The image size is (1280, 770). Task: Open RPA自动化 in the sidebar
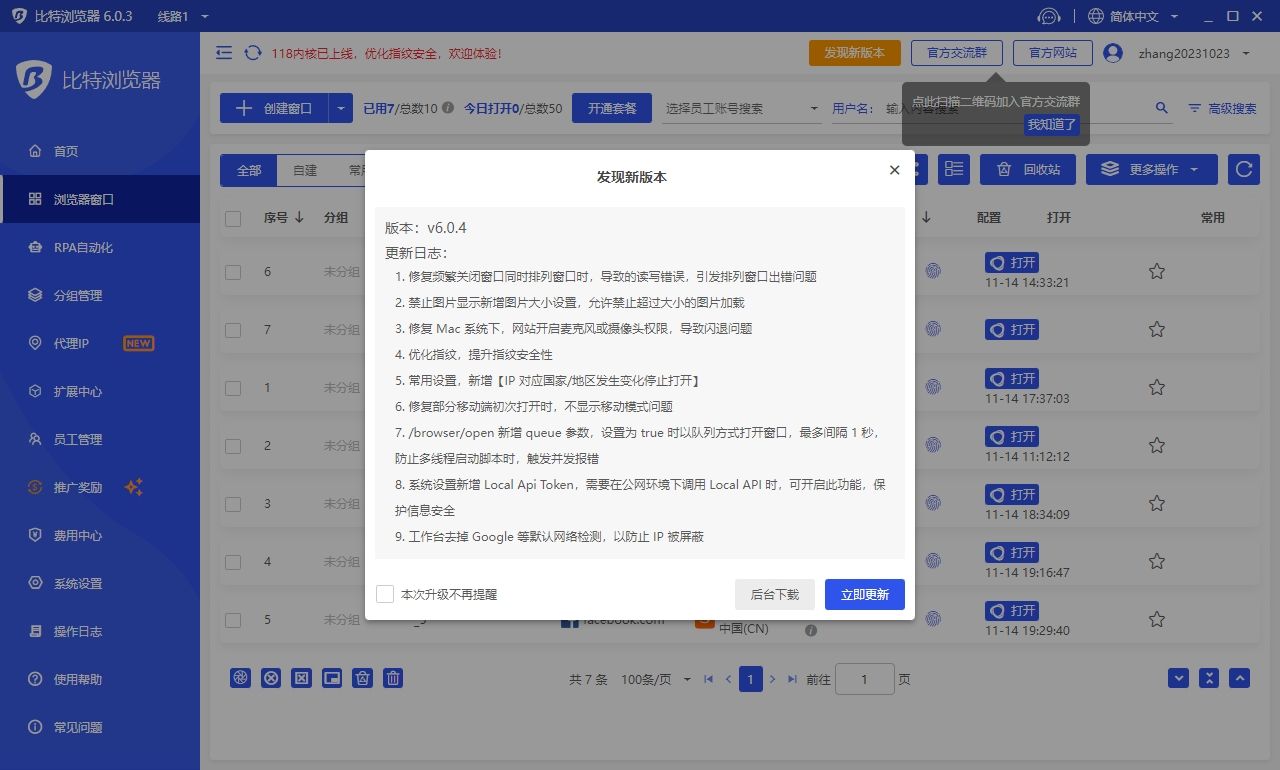[83, 247]
